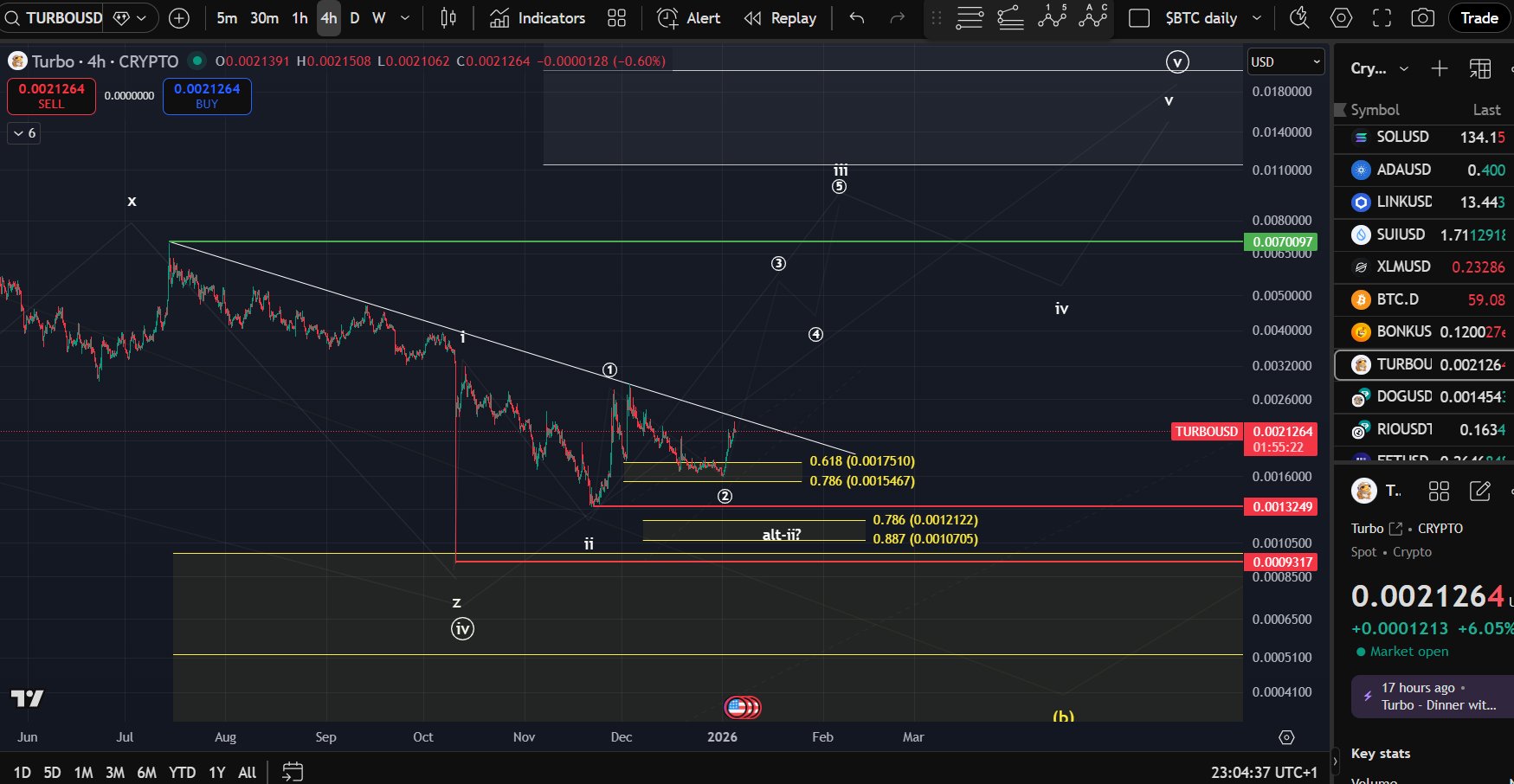Start bar Replay mode
This screenshot has width=1514, height=784.
tap(780, 17)
